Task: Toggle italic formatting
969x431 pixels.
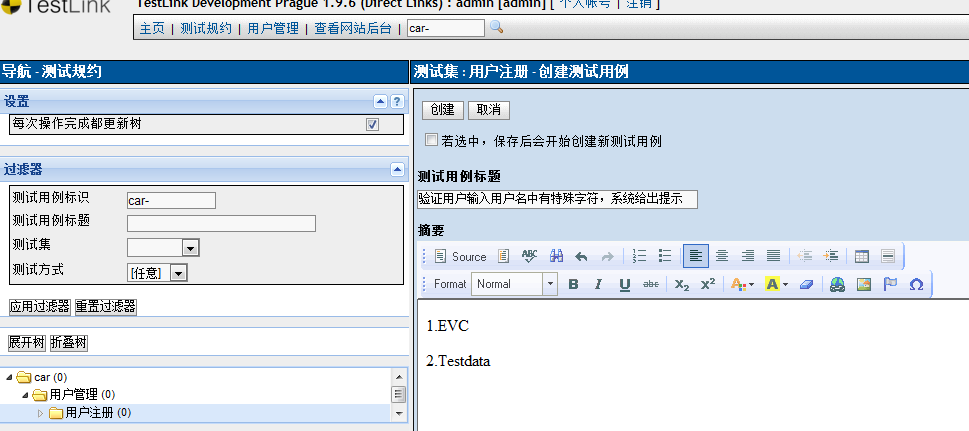Action: pyautogui.click(x=598, y=284)
